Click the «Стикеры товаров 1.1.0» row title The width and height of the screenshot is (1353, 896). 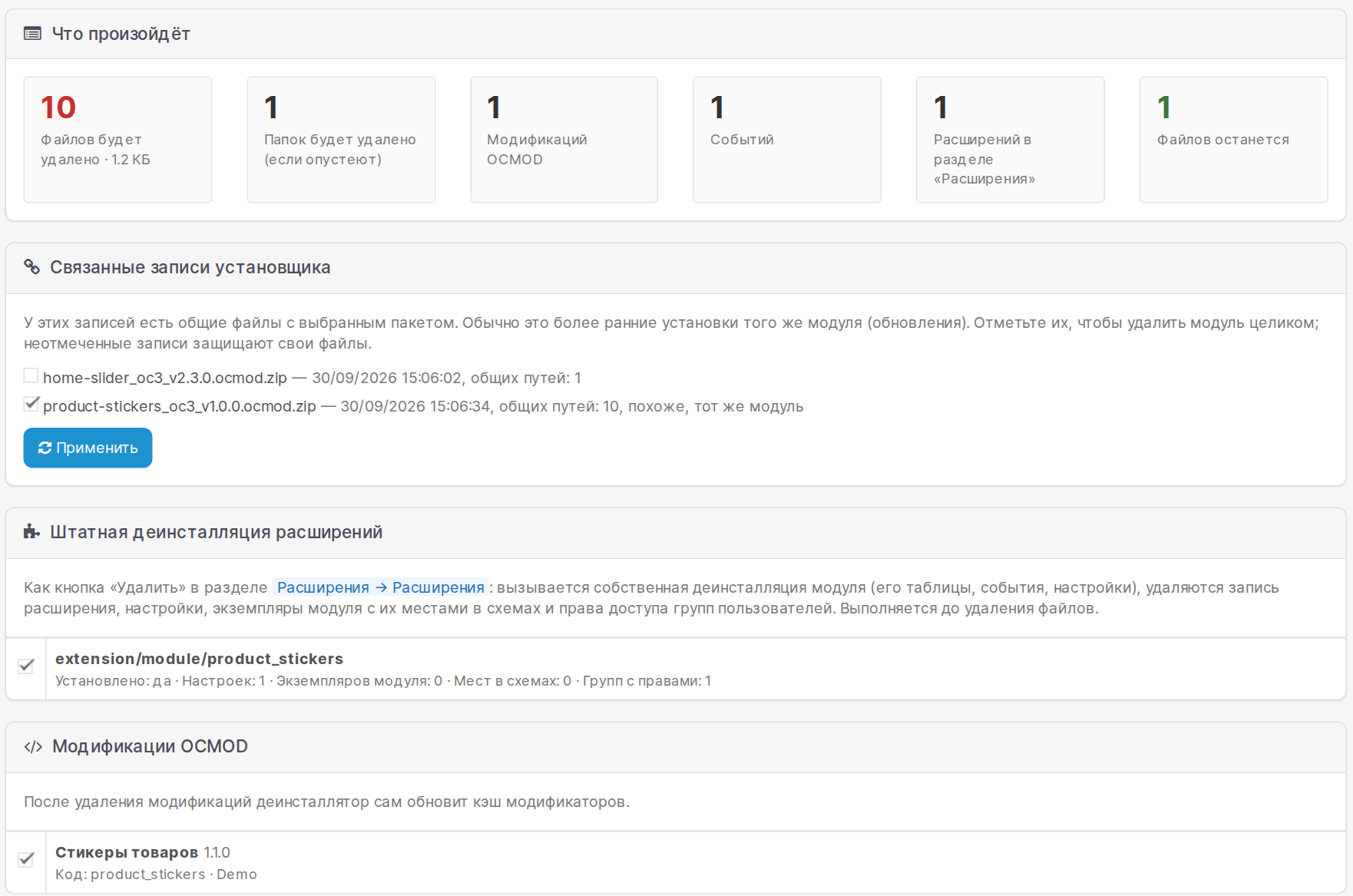(143, 852)
